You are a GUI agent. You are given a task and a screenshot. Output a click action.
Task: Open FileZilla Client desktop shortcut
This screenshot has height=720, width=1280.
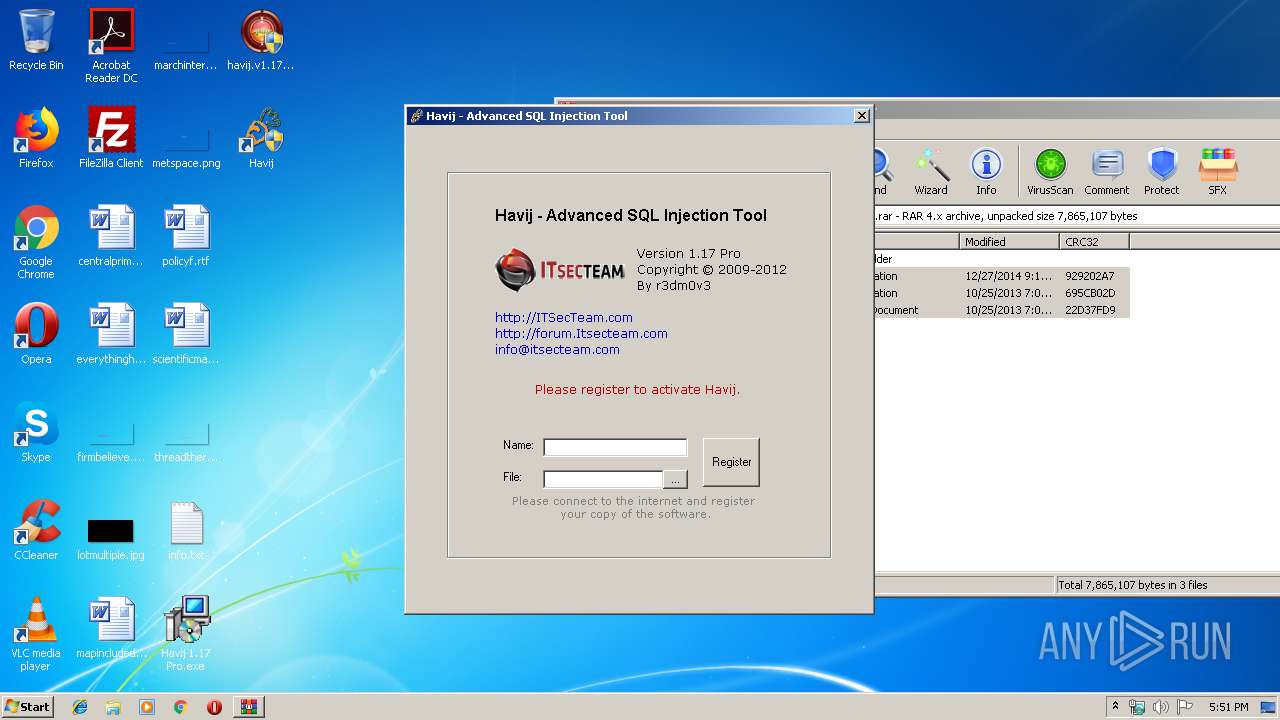(111, 138)
